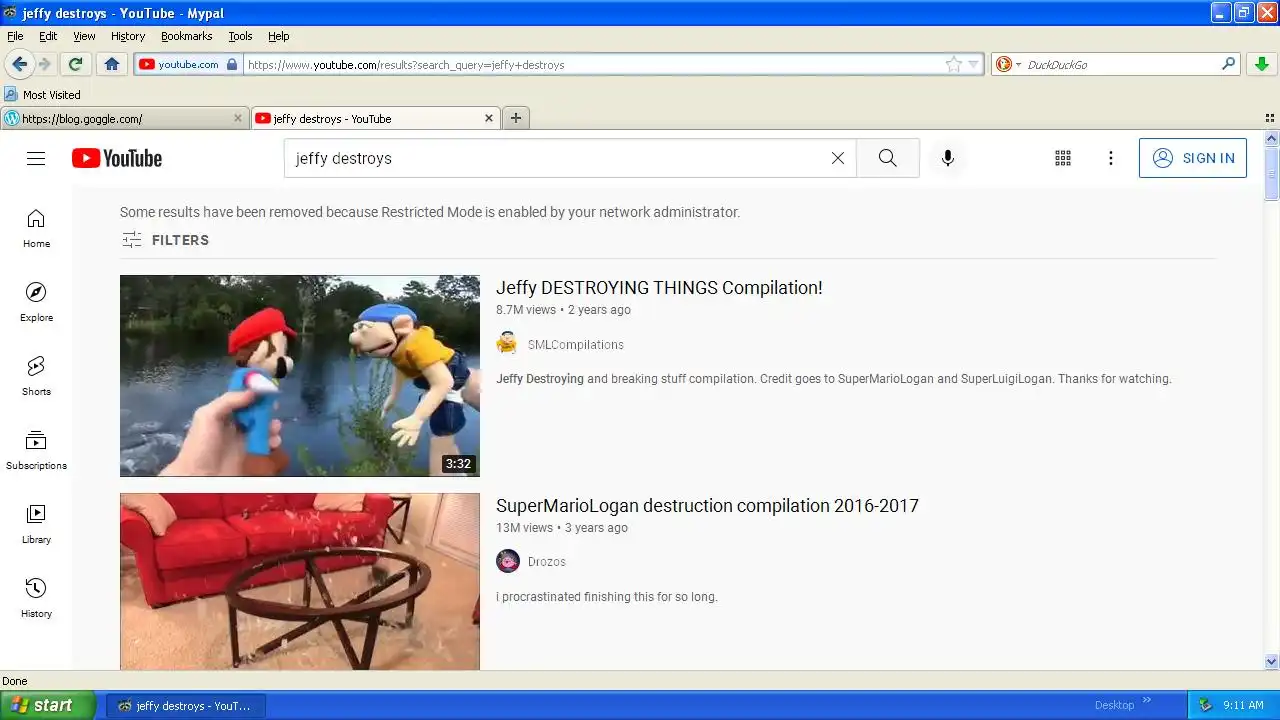Open Home in the YouTube sidebar
Image resolution: width=1280 pixels, height=720 pixels.
point(36,229)
